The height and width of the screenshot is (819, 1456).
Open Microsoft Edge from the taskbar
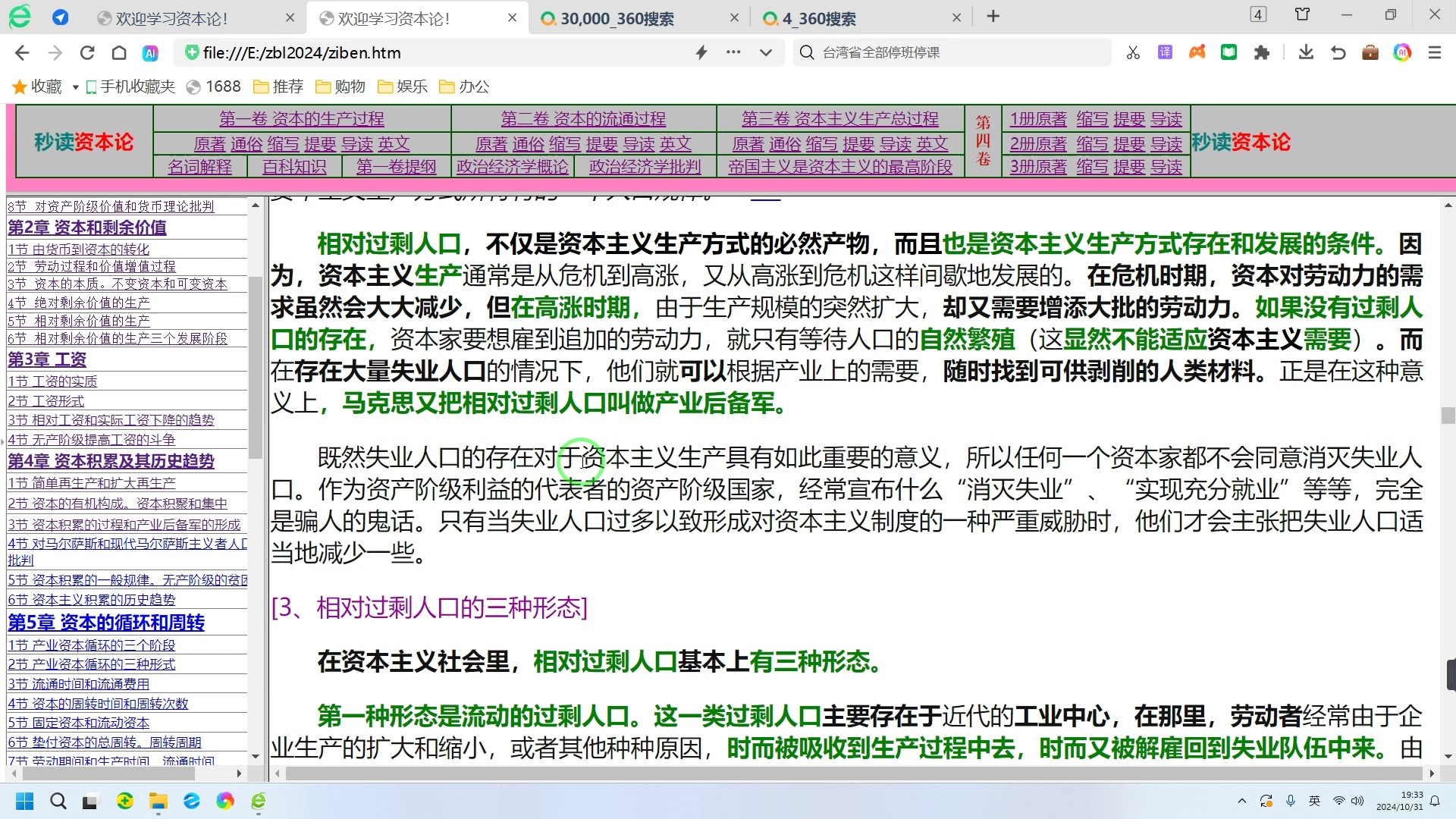click(192, 801)
